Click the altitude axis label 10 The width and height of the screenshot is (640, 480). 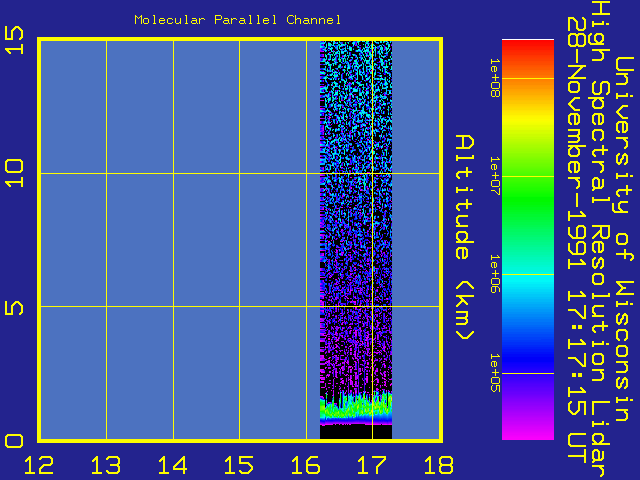click(x=15, y=173)
